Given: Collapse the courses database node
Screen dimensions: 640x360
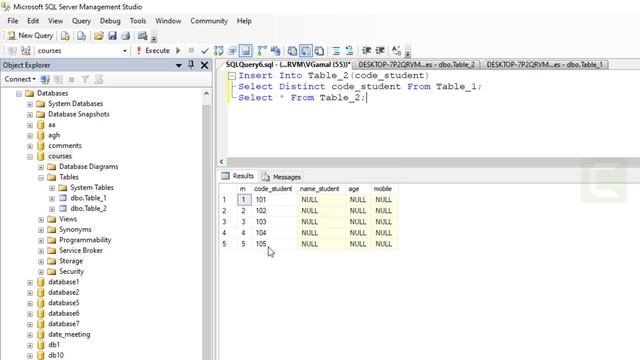Looking at the screenshot, I should tap(30, 156).
